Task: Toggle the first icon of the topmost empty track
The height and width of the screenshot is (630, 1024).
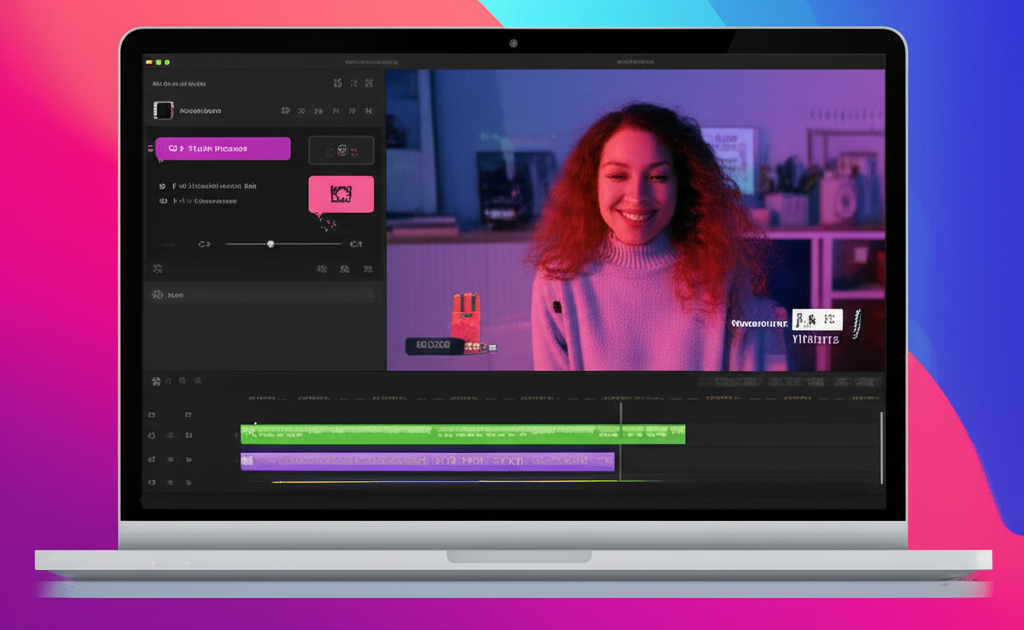Action: [x=152, y=415]
